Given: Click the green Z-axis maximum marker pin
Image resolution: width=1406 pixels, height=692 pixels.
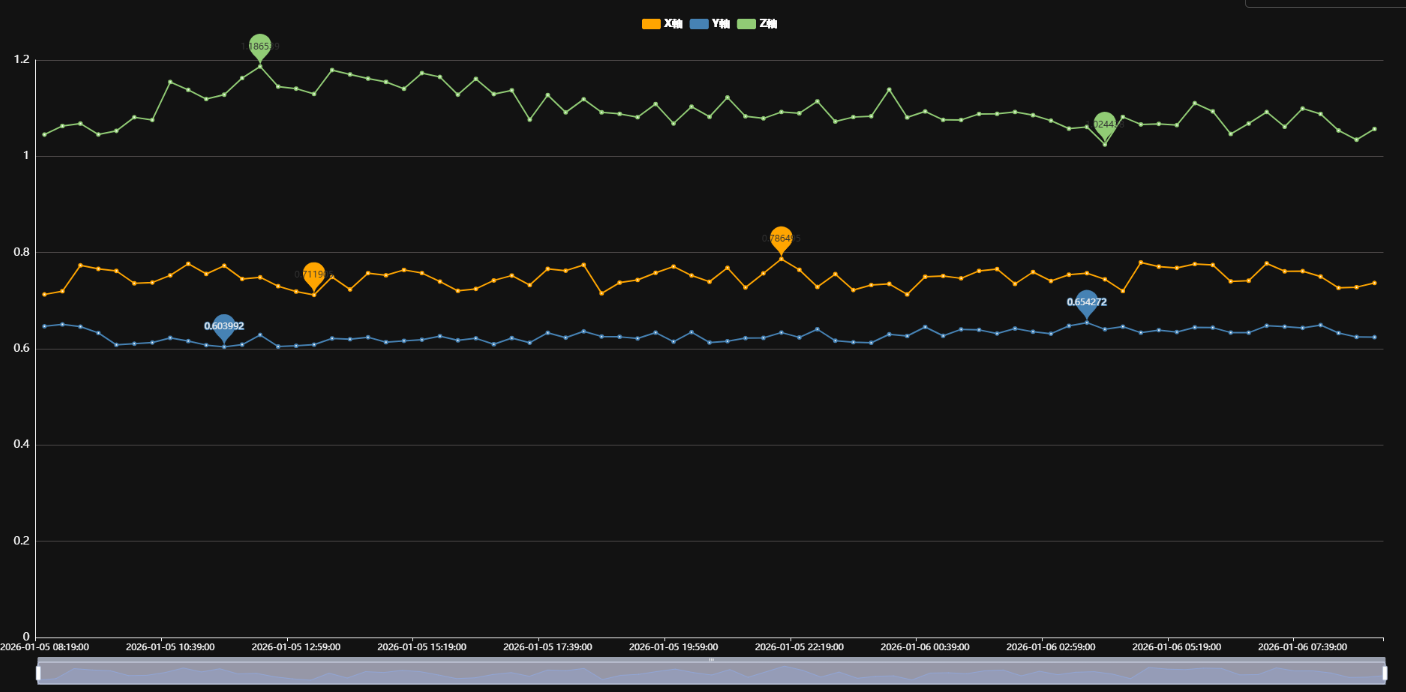Looking at the screenshot, I should [260, 47].
